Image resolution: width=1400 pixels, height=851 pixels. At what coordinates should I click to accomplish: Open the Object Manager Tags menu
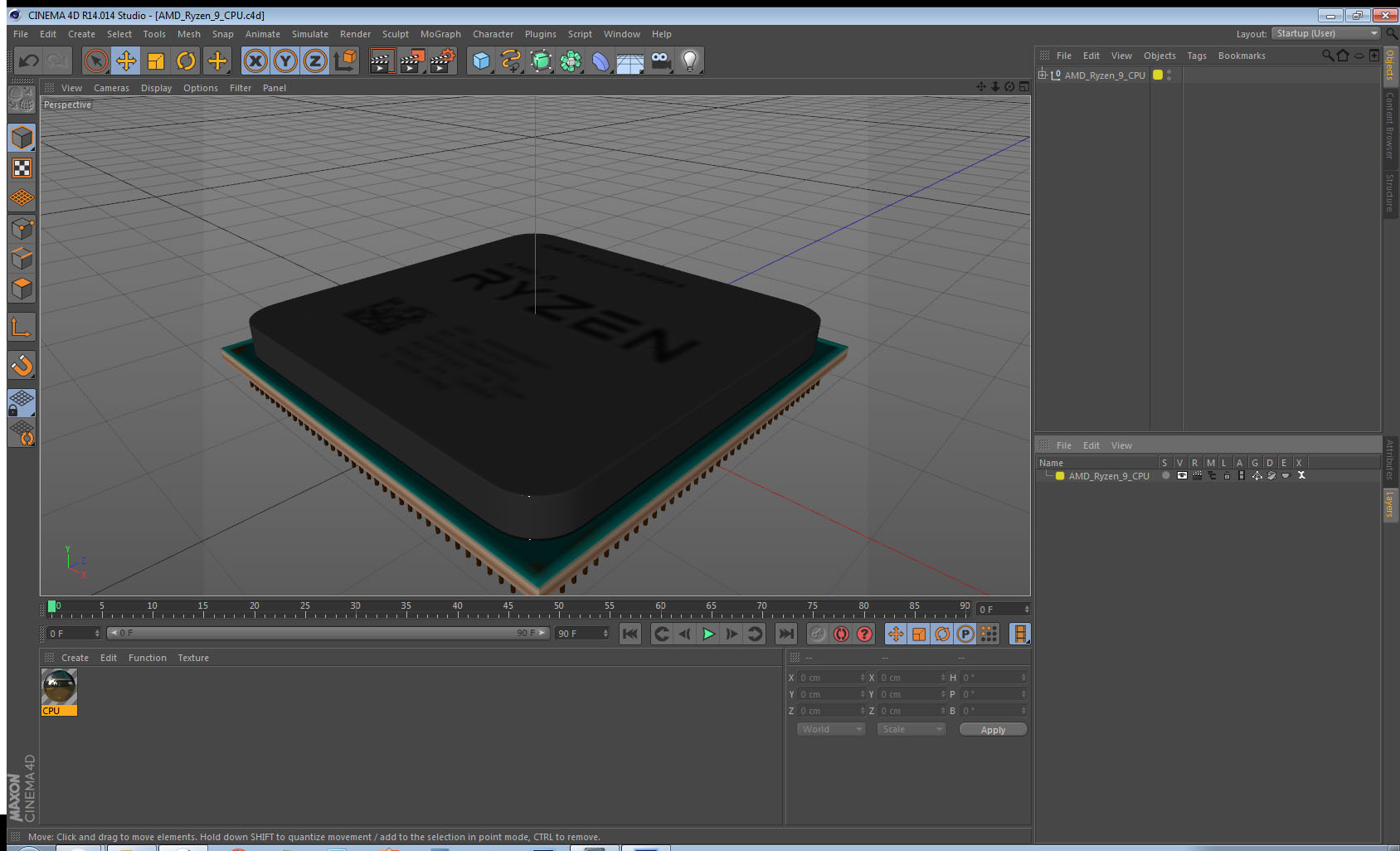(1197, 56)
